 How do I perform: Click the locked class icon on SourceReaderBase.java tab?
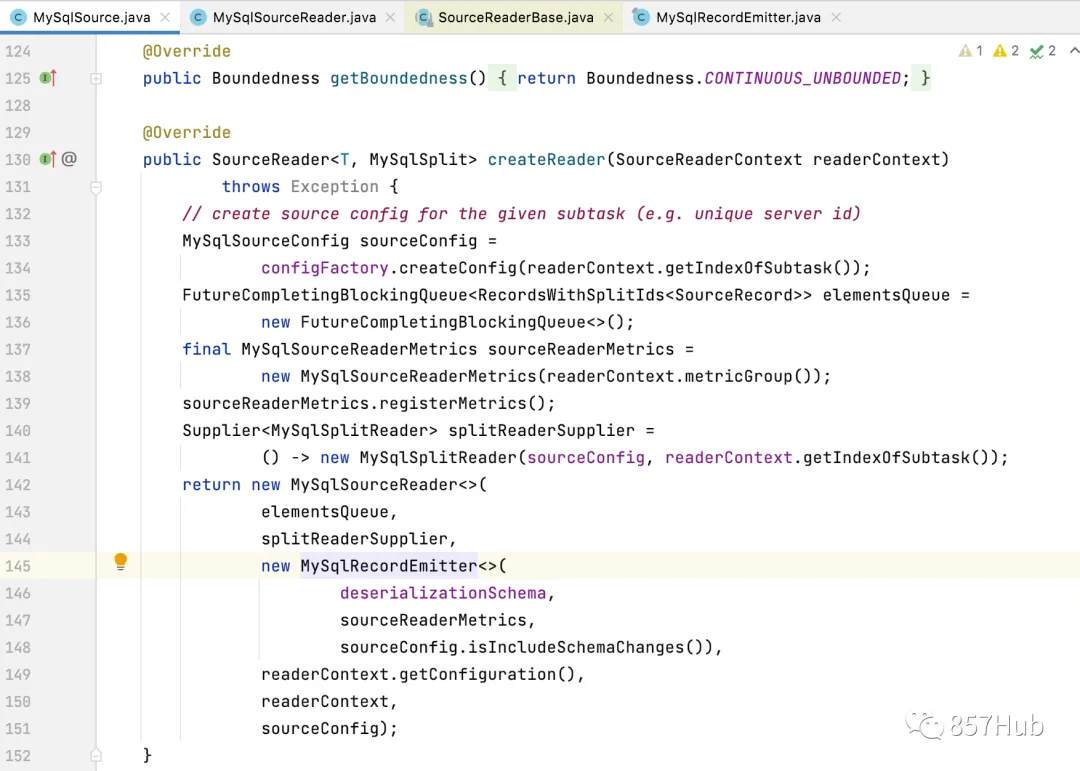point(424,17)
